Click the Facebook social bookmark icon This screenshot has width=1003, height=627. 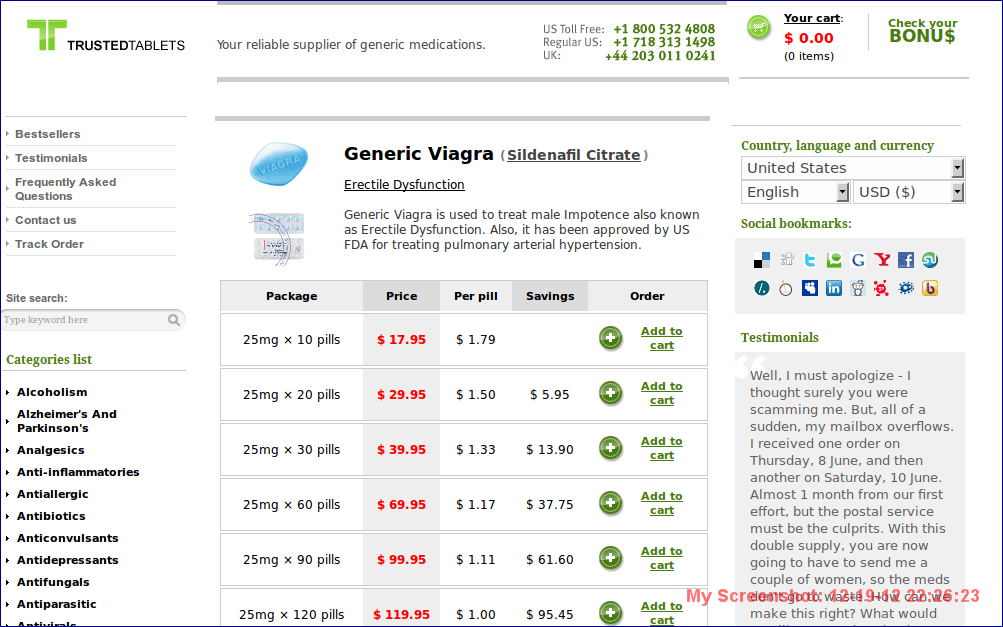pos(906,260)
